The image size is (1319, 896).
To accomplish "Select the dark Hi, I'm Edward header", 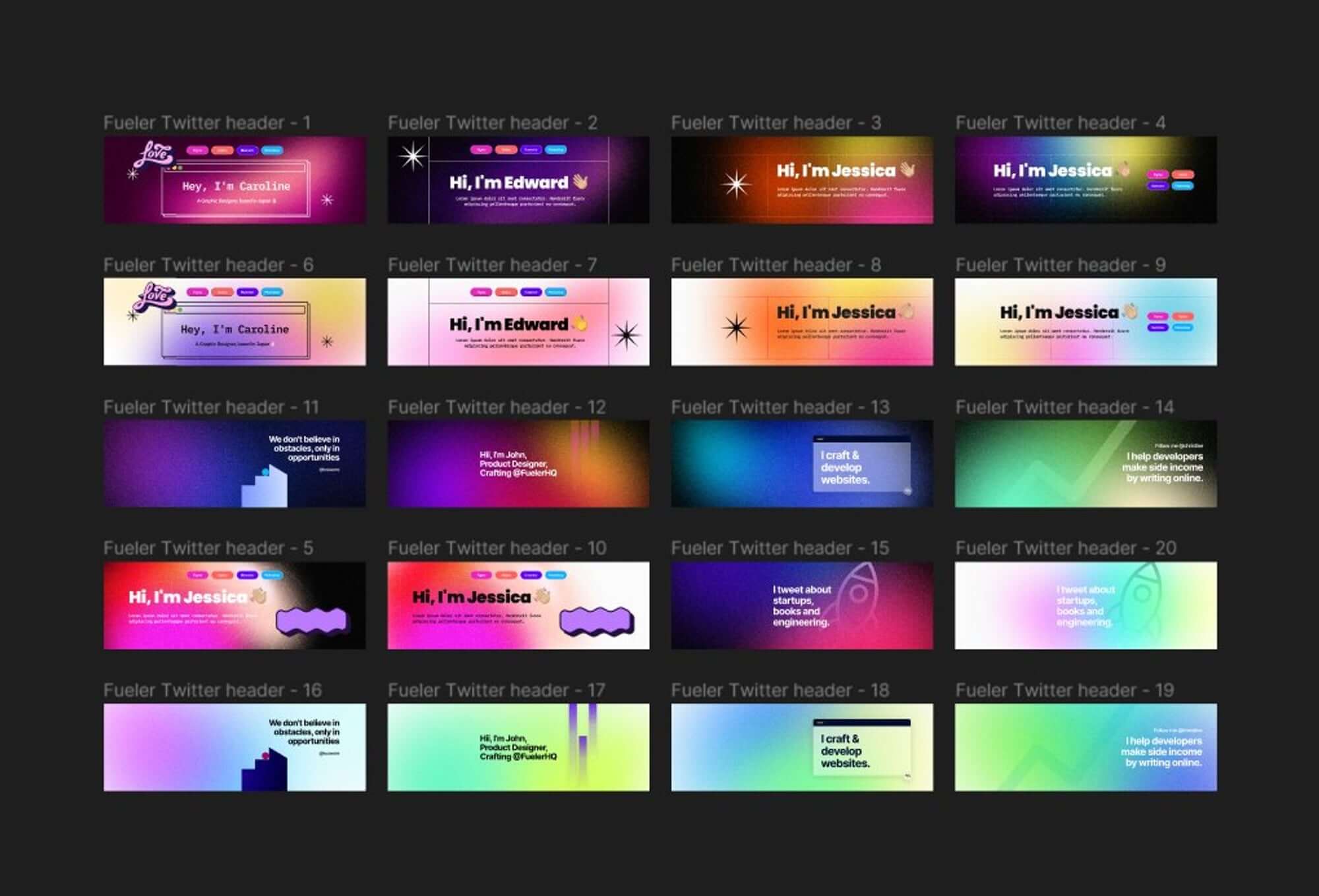I will pyautogui.click(x=518, y=180).
